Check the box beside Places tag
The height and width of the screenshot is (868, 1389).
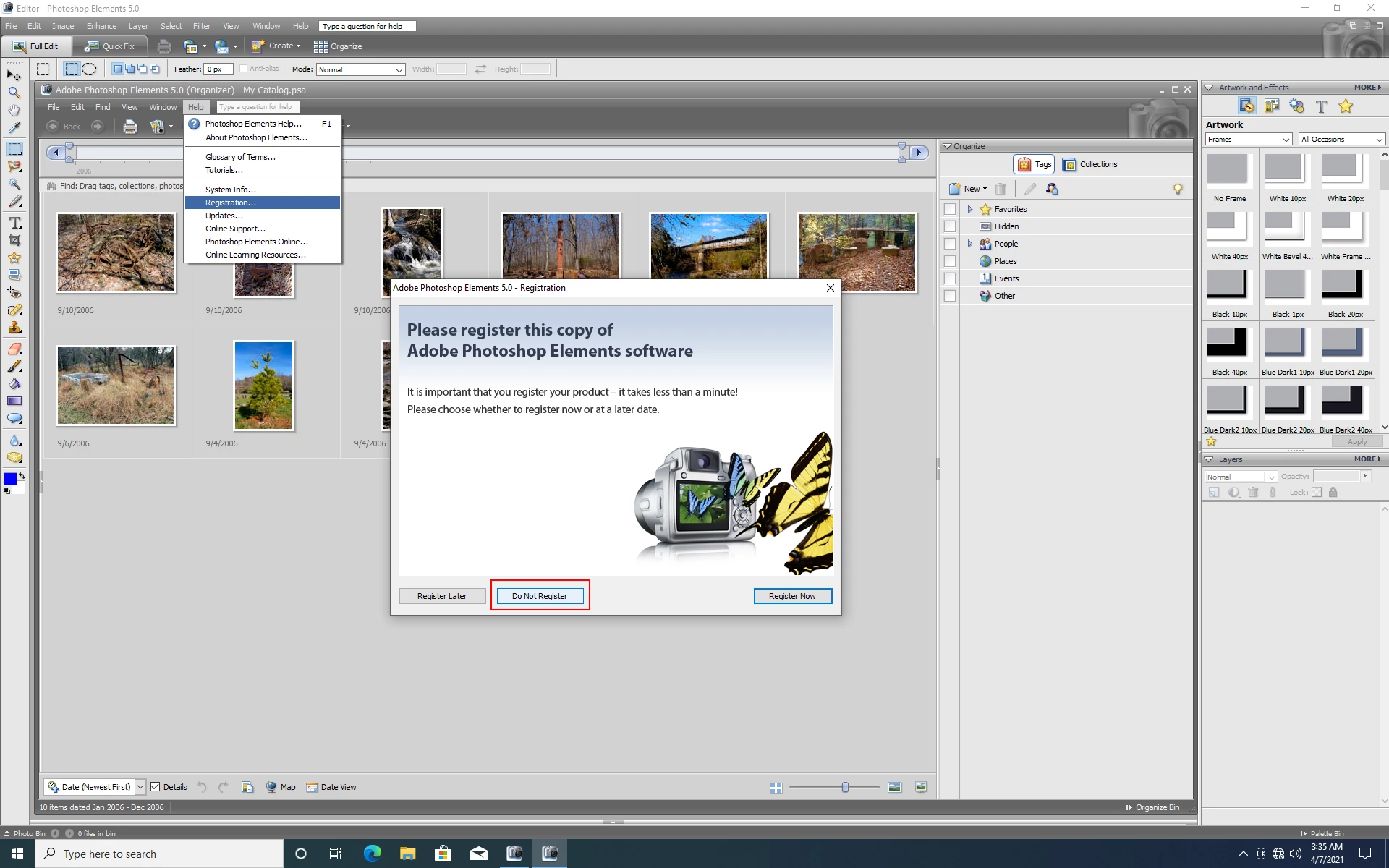point(950,261)
